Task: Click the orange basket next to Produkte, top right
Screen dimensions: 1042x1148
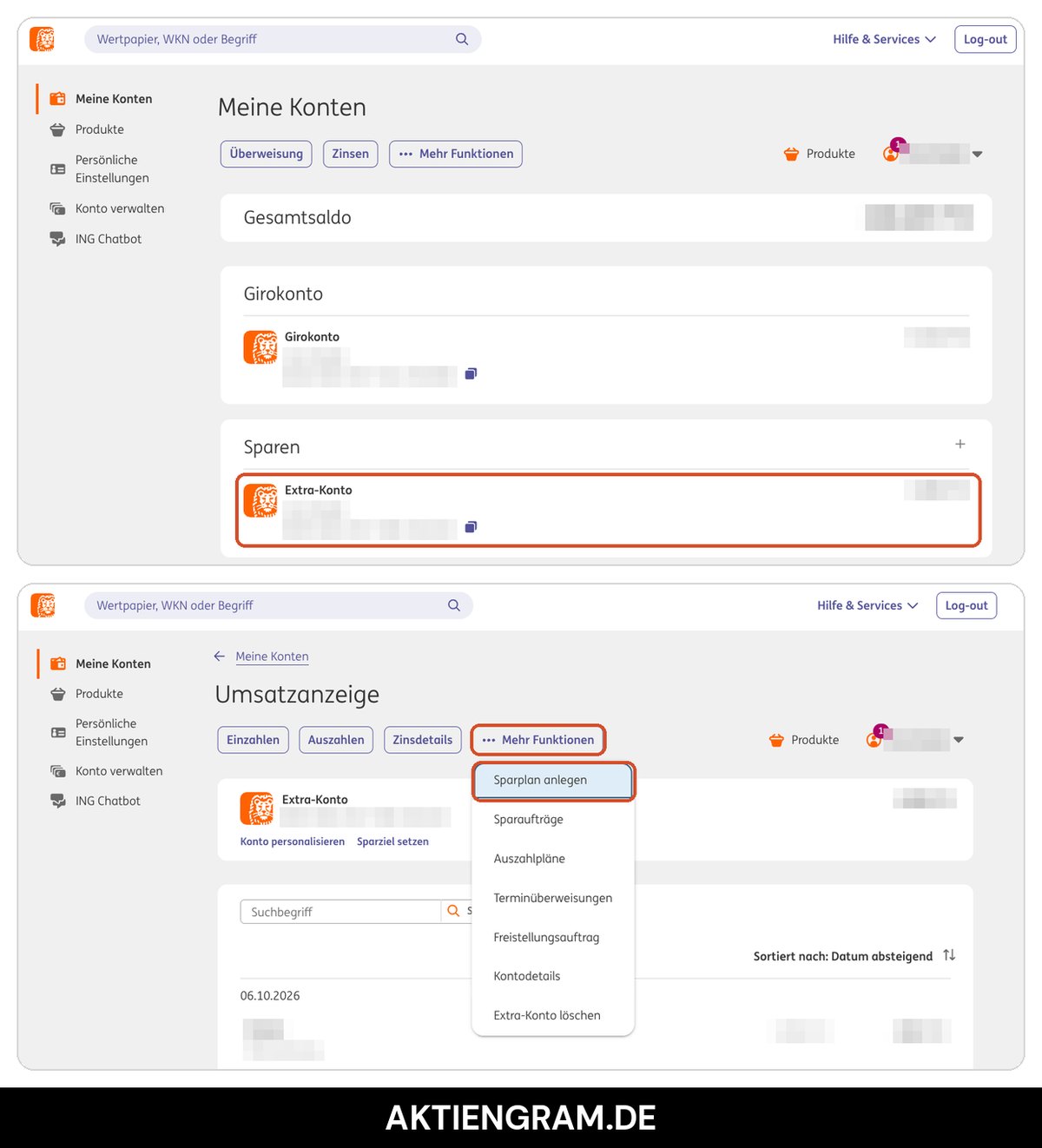Action: click(791, 154)
